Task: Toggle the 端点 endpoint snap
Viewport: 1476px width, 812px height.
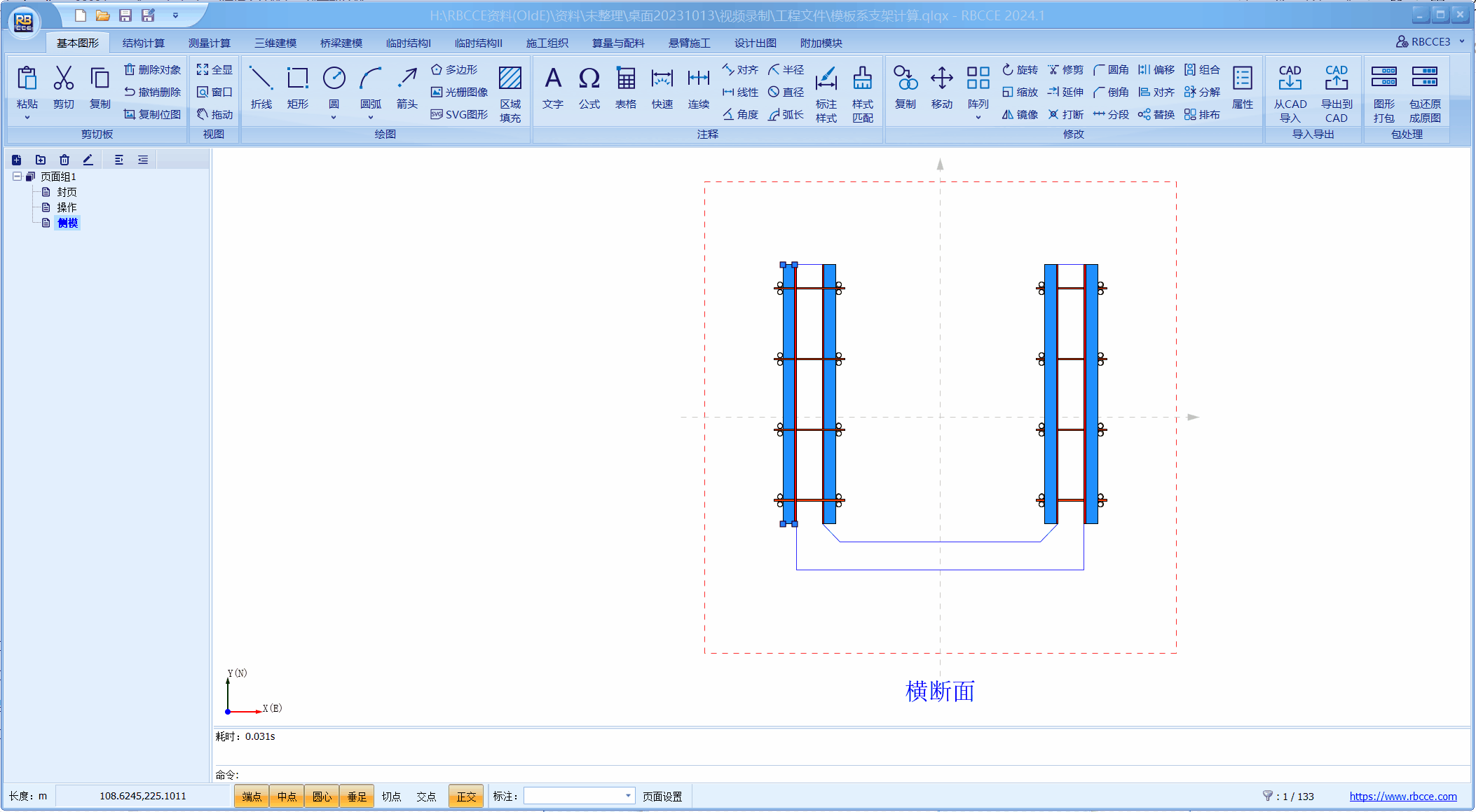Action: point(252,797)
